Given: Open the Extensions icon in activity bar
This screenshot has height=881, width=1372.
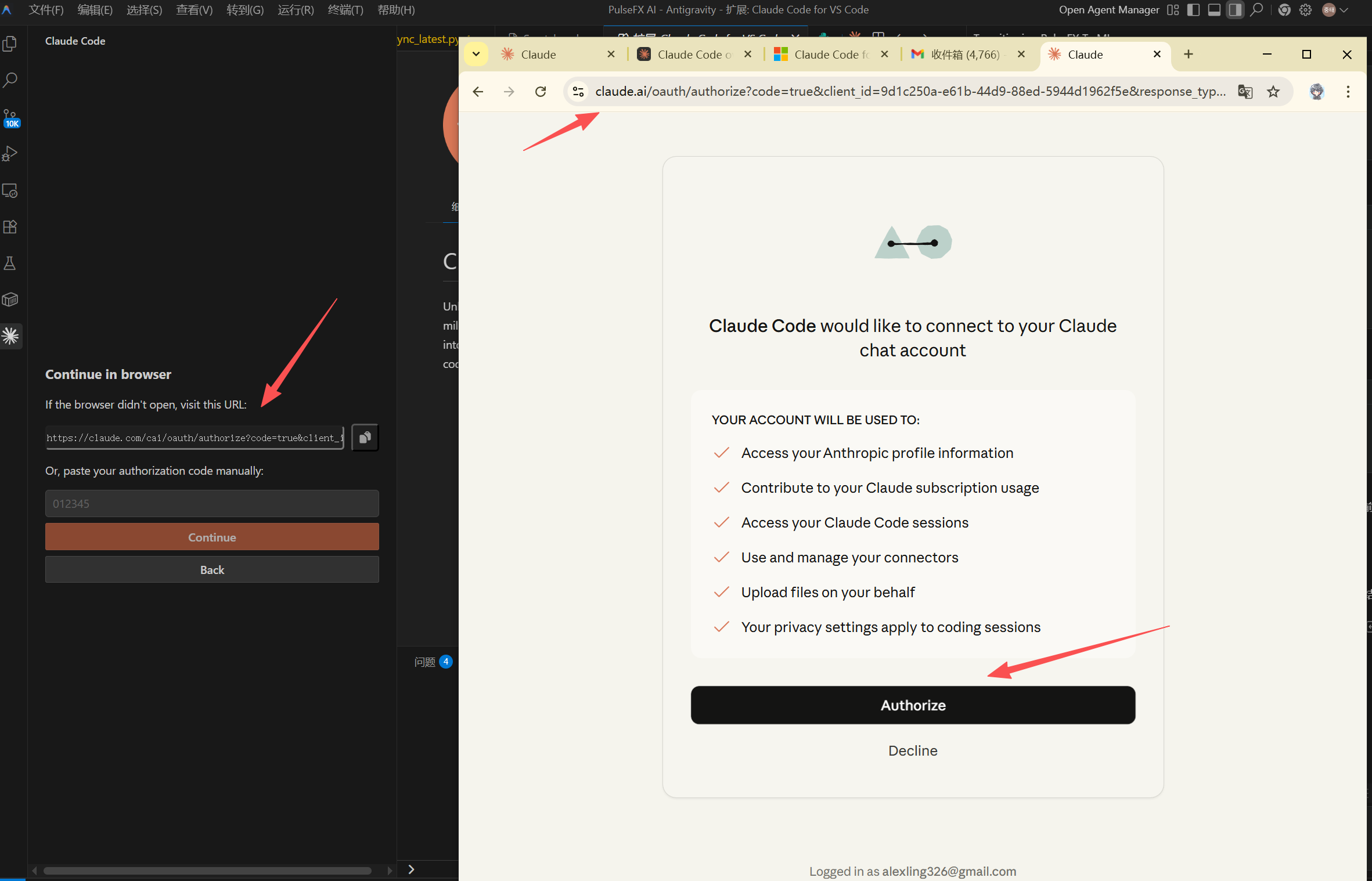Looking at the screenshot, I should coord(10,227).
